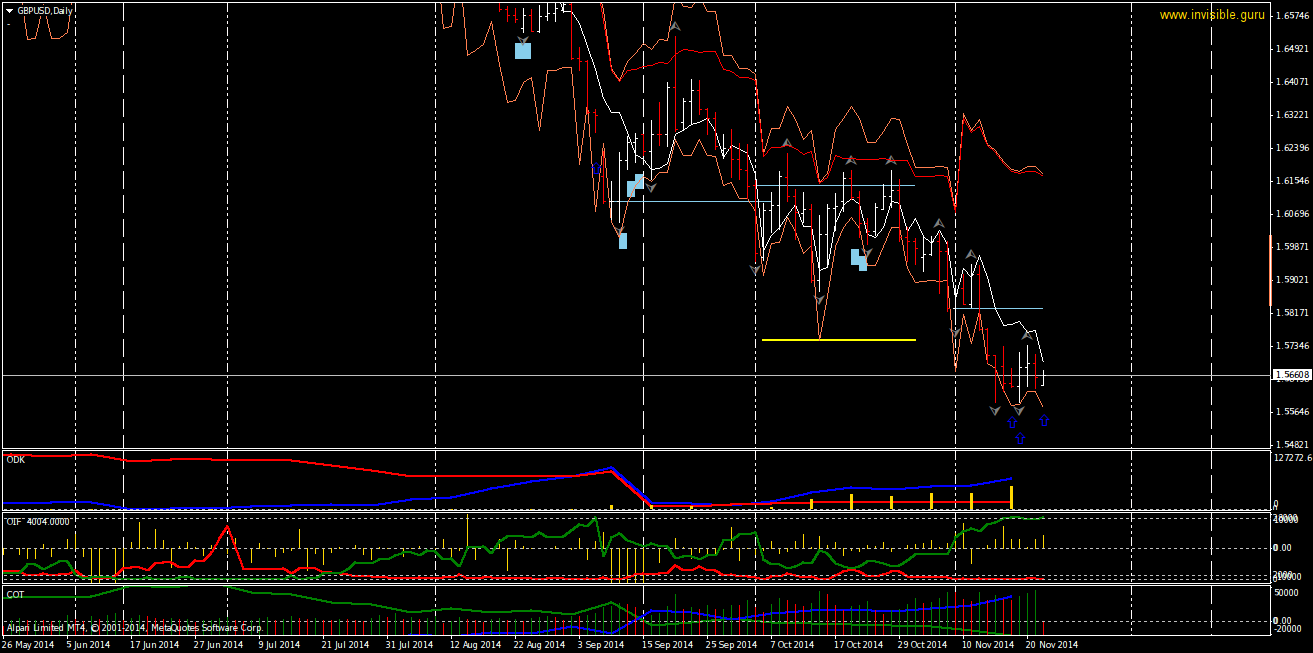Click the 1.62396 price axis label
The width and height of the screenshot is (1313, 653).
(x=1294, y=148)
